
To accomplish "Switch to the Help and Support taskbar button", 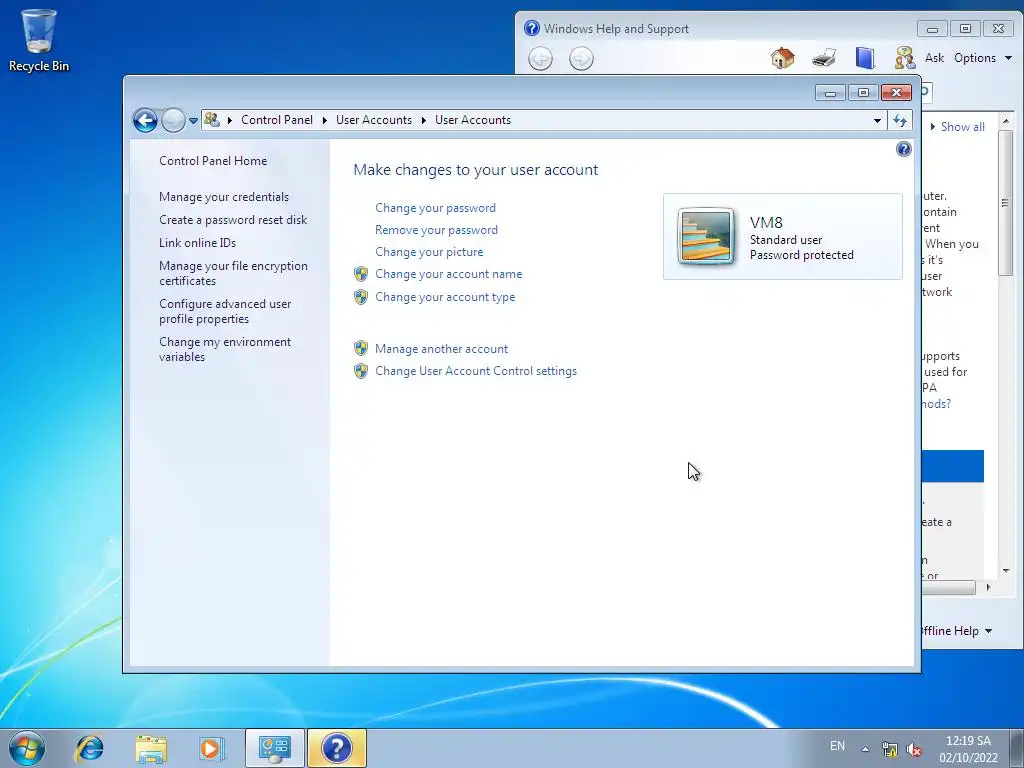I will pyautogui.click(x=337, y=748).
